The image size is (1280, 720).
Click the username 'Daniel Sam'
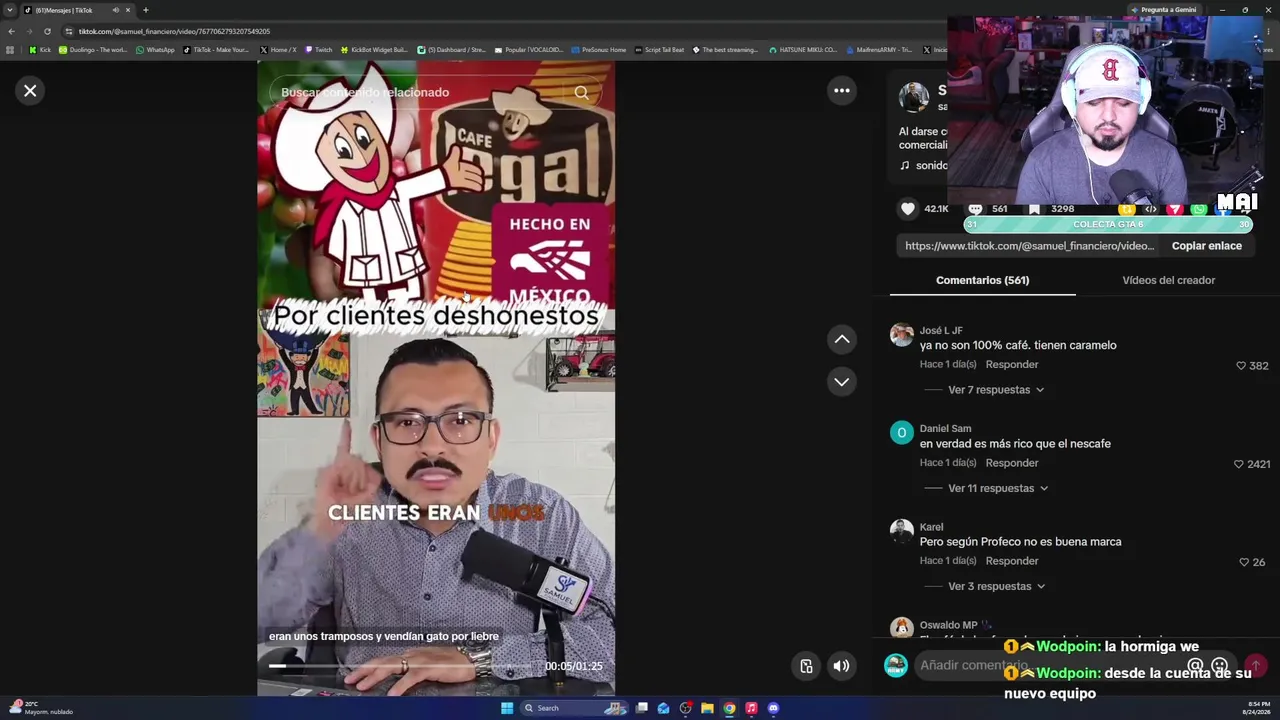pyautogui.click(x=945, y=429)
